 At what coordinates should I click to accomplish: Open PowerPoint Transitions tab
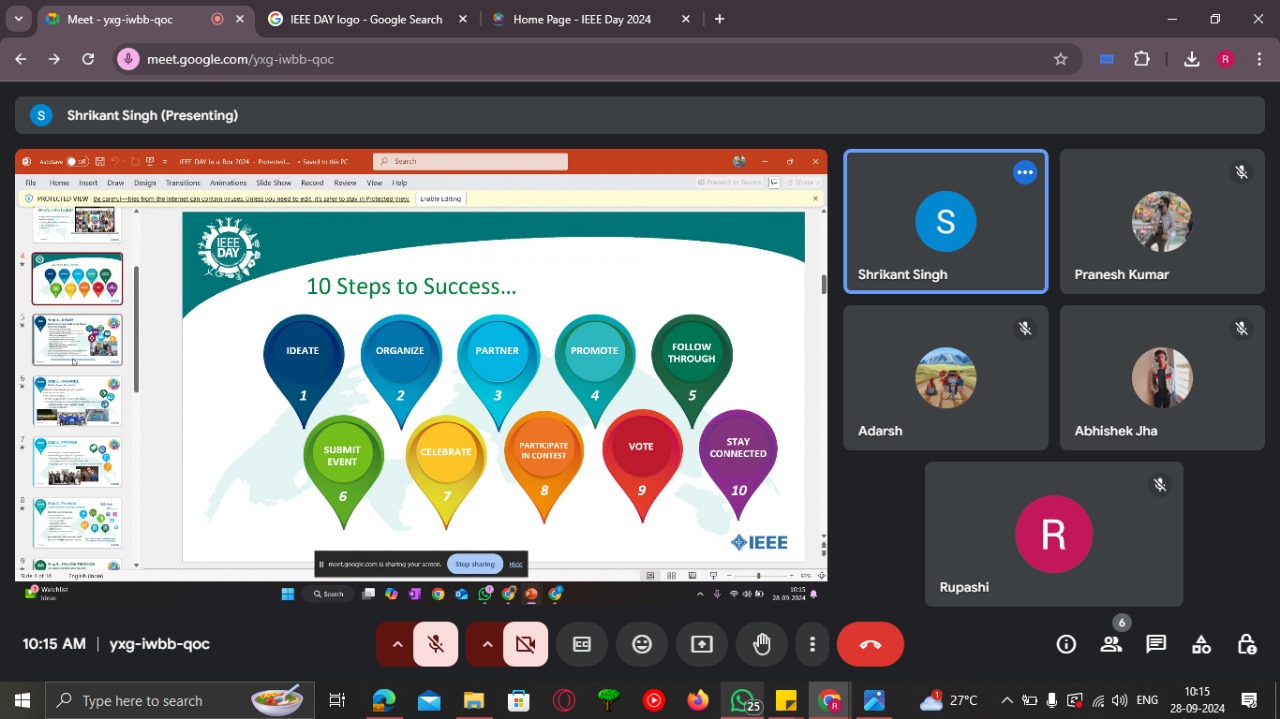coord(183,183)
